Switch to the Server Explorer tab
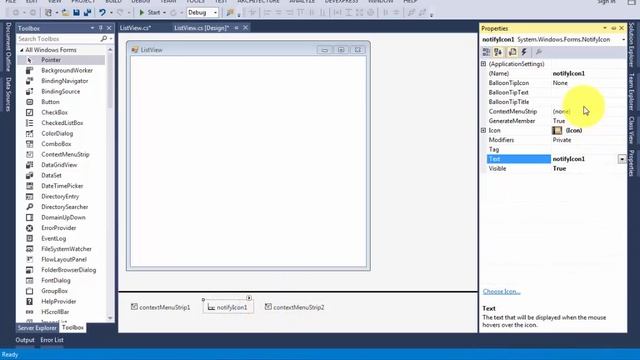The image size is (640, 360). coord(37,328)
